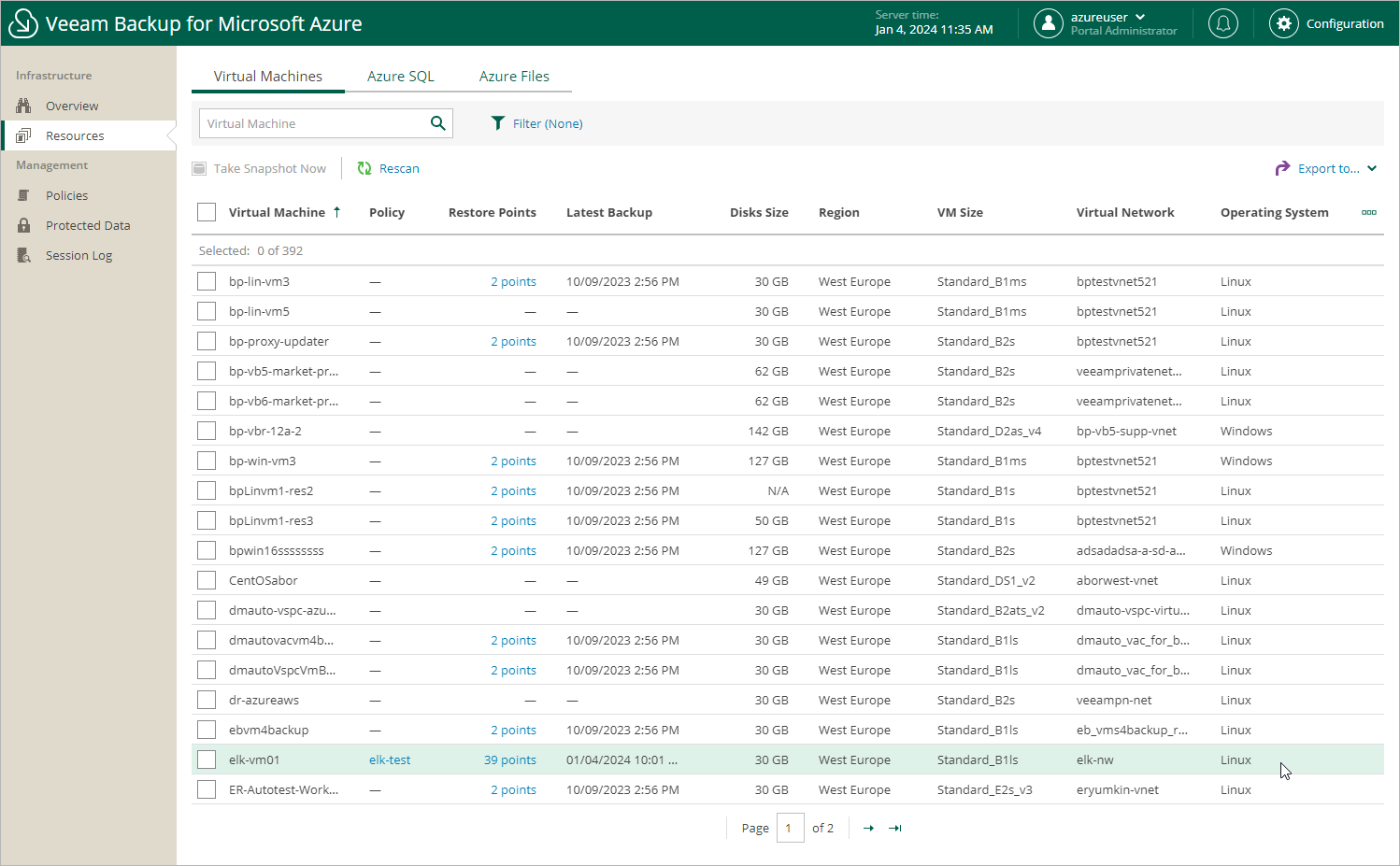Sort by VM Size column header
Viewport: 1400px width, 866px height.
click(960, 212)
